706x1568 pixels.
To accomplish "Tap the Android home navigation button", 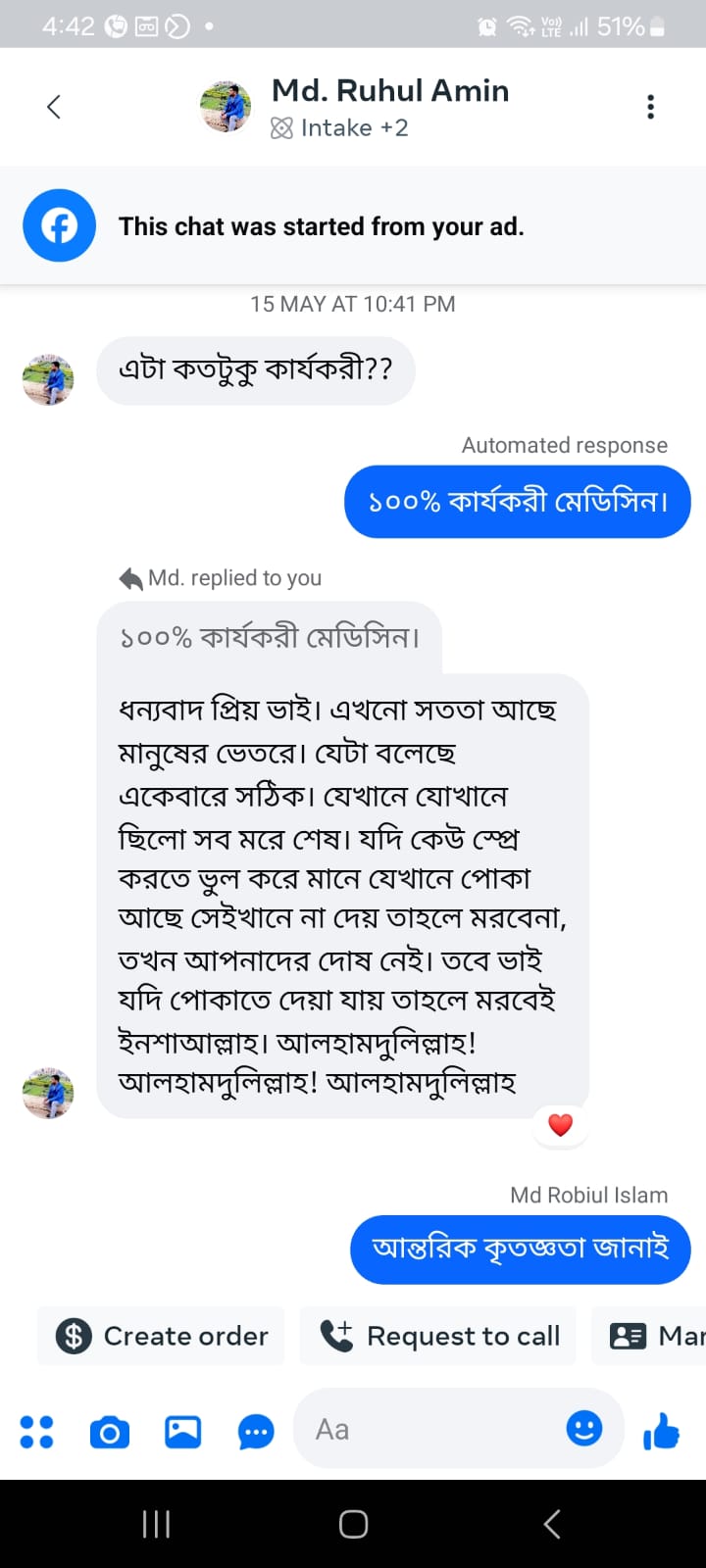I will point(353,1523).
